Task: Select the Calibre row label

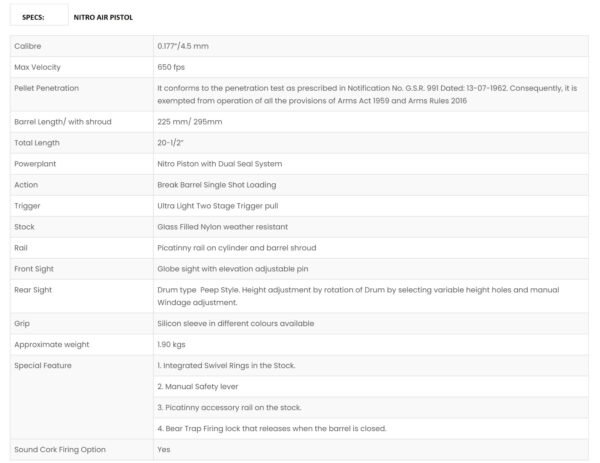Action: point(28,47)
